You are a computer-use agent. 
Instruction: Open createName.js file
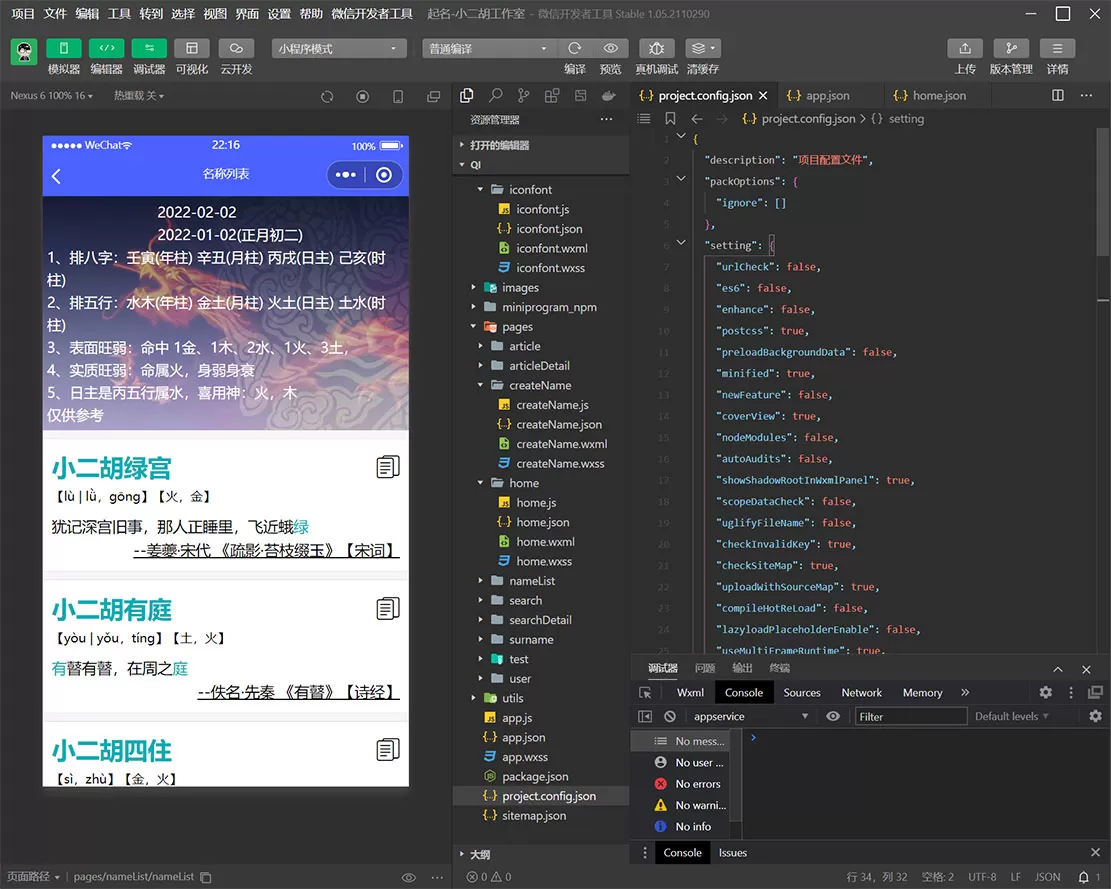552,405
